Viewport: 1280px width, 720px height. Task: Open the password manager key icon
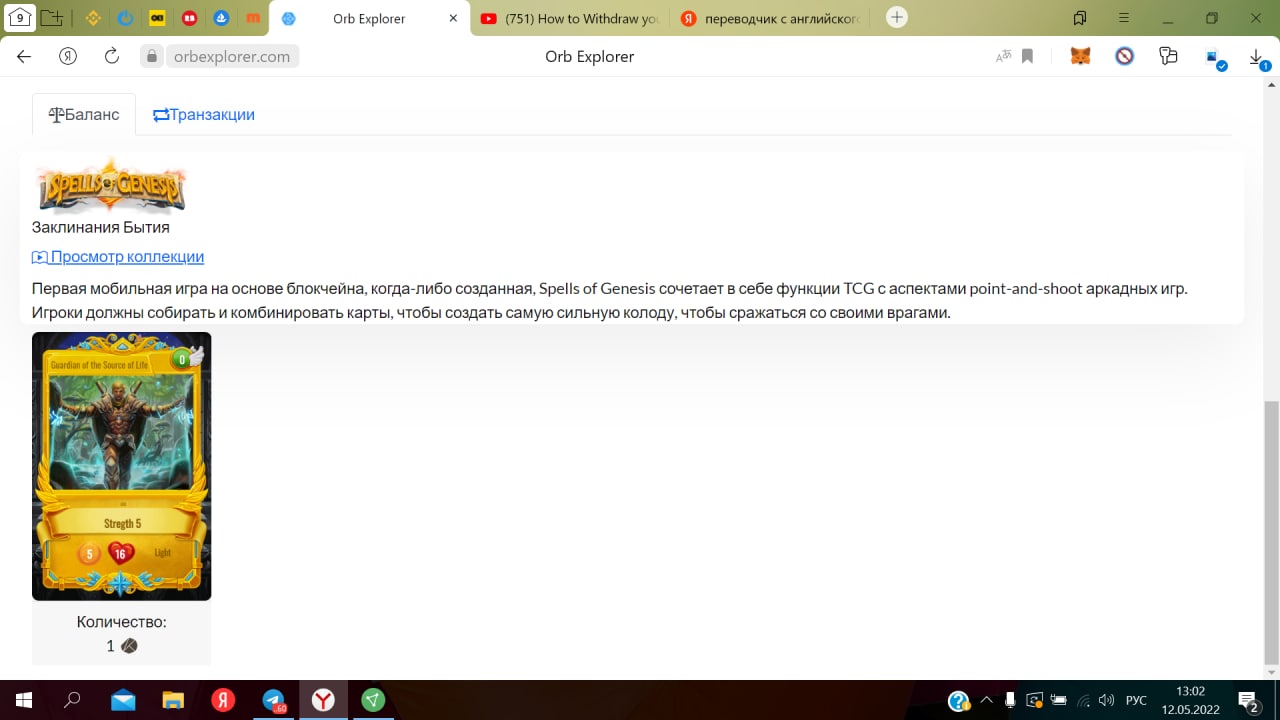(1168, 56)
